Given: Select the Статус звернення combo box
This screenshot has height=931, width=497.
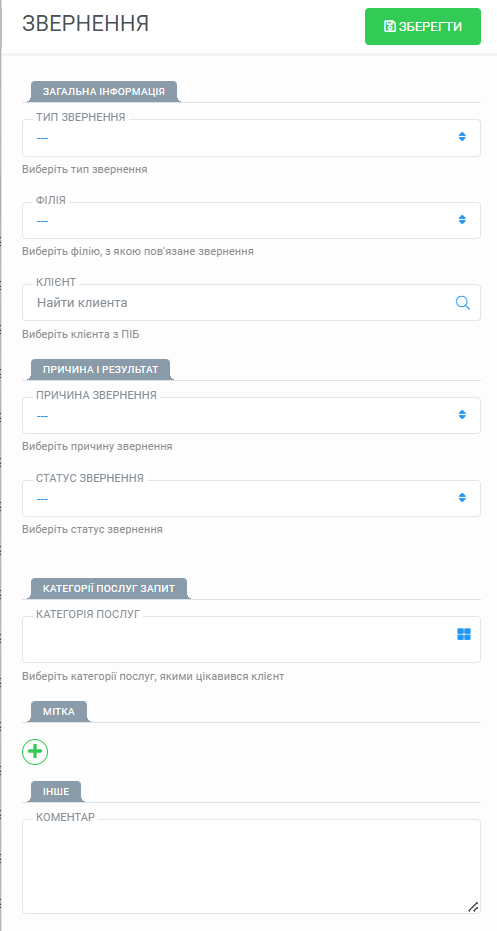Looking at the screenshot, I should click(x=251, y=498).
